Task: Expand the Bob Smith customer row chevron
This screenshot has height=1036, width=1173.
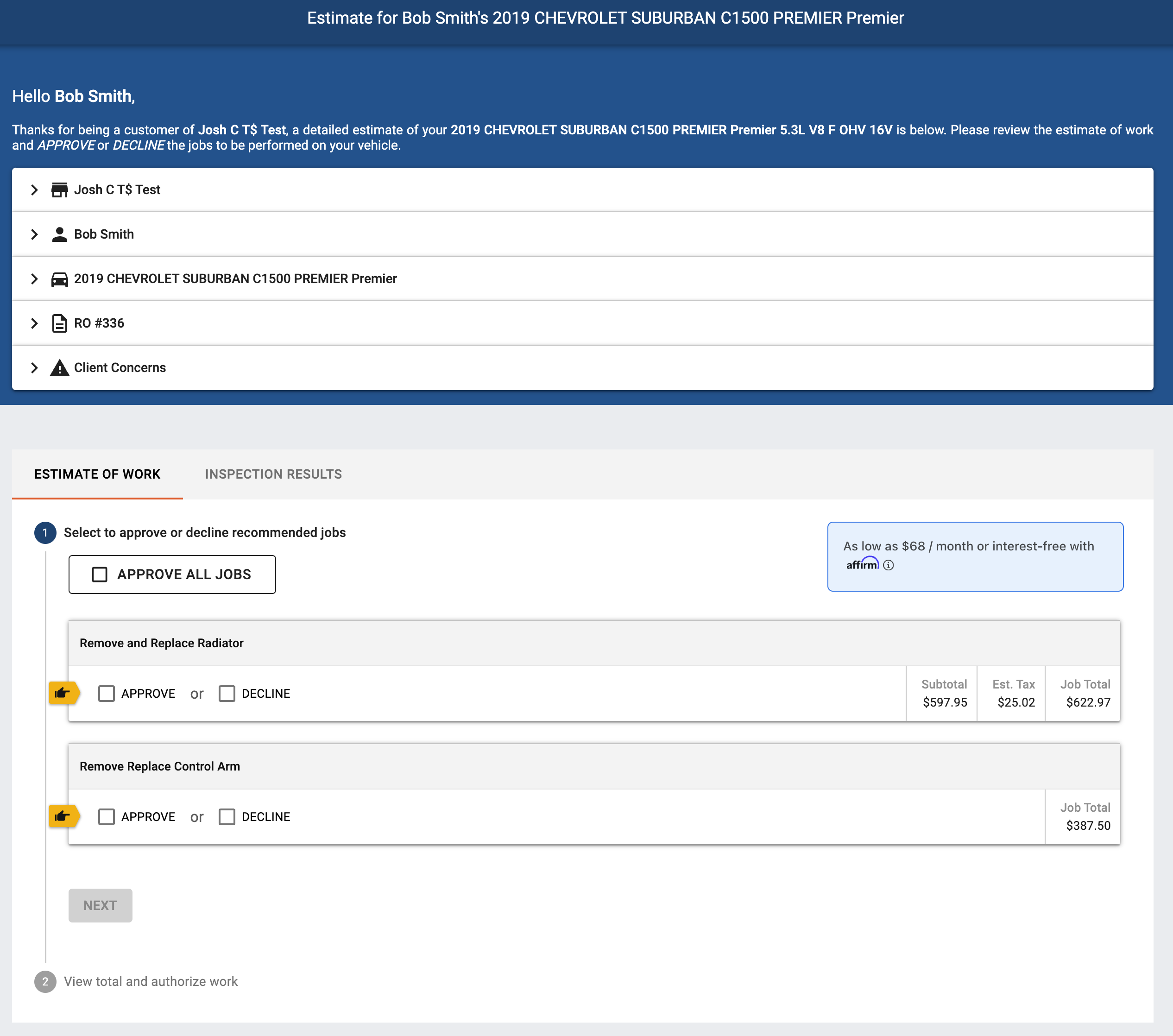Action: point(34,234)
